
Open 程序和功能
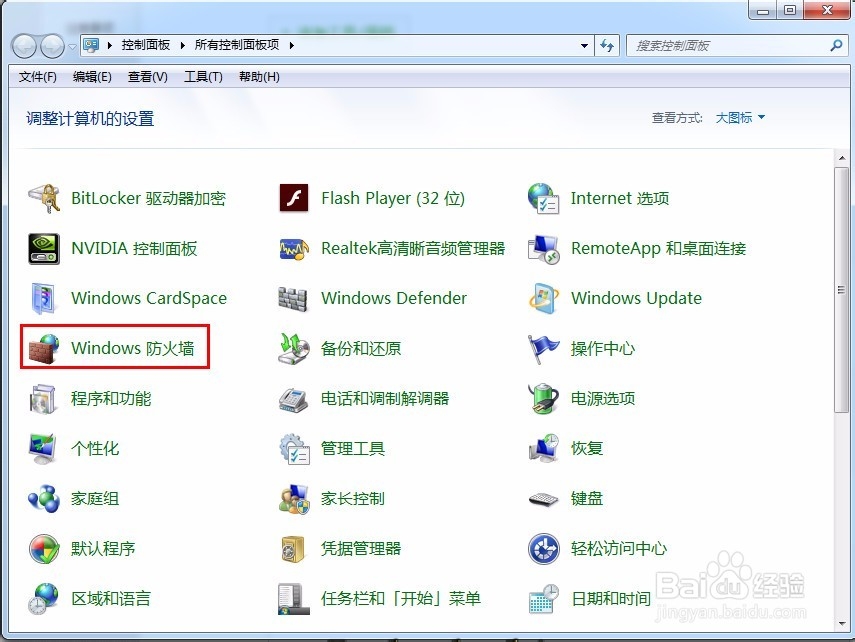coord(110,398)
